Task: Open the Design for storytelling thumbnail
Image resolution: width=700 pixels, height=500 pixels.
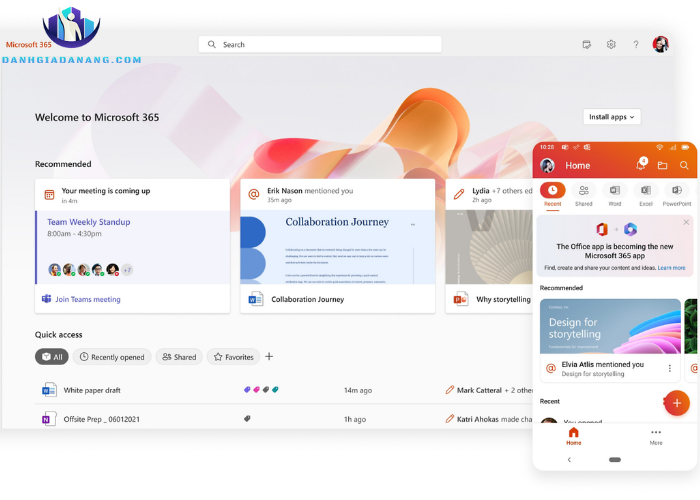Action: [610, 326]
